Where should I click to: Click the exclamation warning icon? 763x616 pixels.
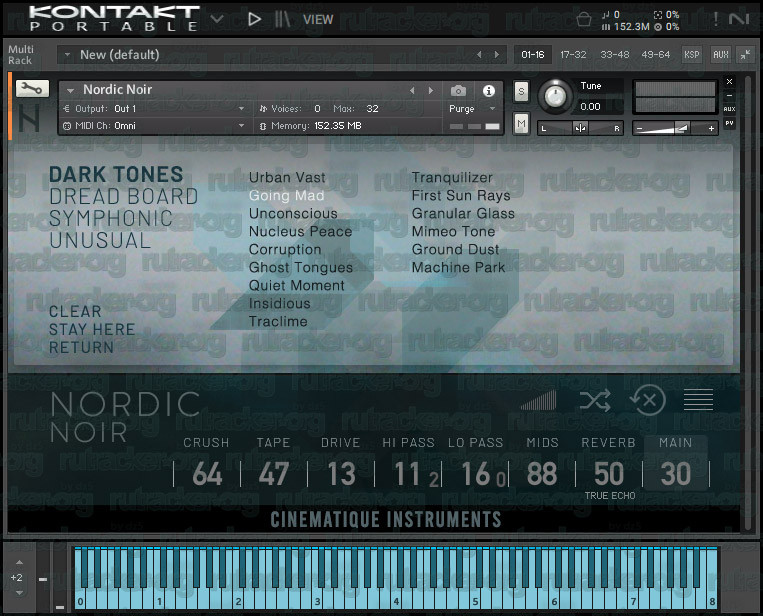[715, 19]
